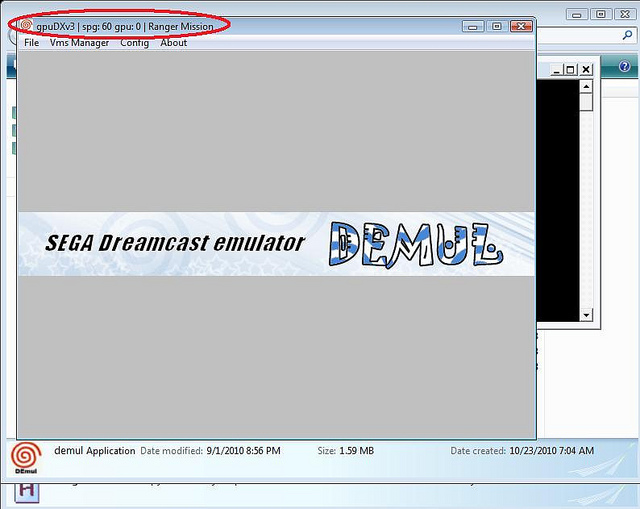This screenshot has height=509, width=640.
Task: Open the Config menu
Action: click(x=134, y=43)
